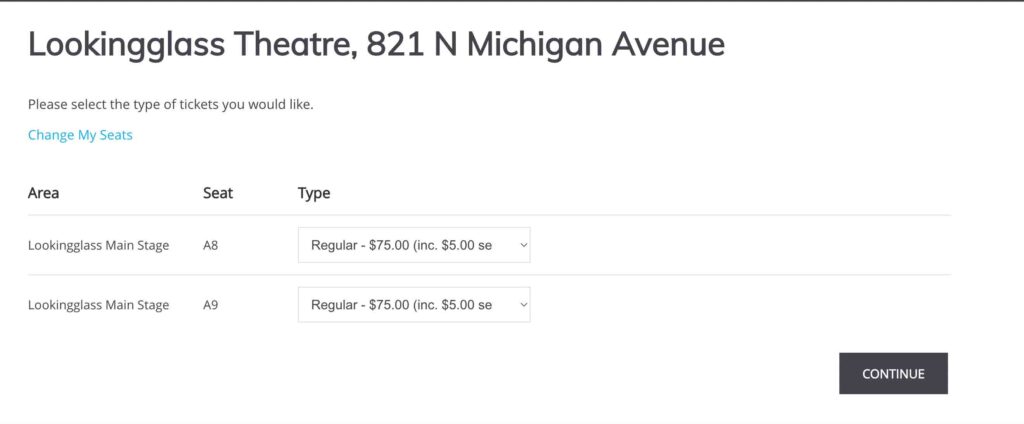Click the Lookingglass Theatre name in heading
The height and width of the screenshot is (424, 1024).
click(192, 45)
